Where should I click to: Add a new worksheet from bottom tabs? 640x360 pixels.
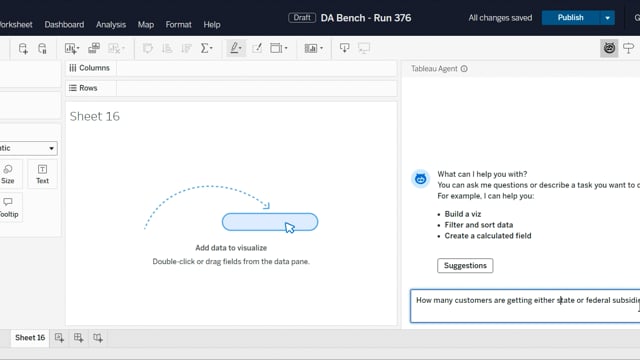click(59, 338)
